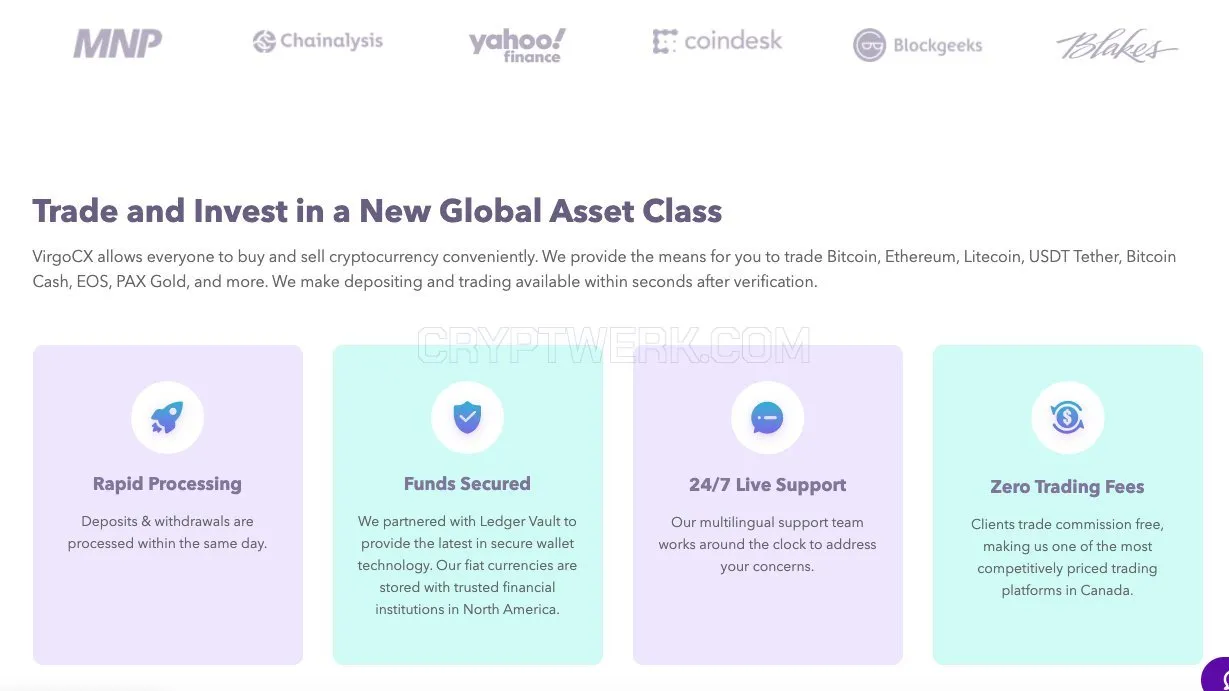Open the Blockgeeks logo
Image resolution: width=1229 pixels, height=691 pixels.
(918, 45)
